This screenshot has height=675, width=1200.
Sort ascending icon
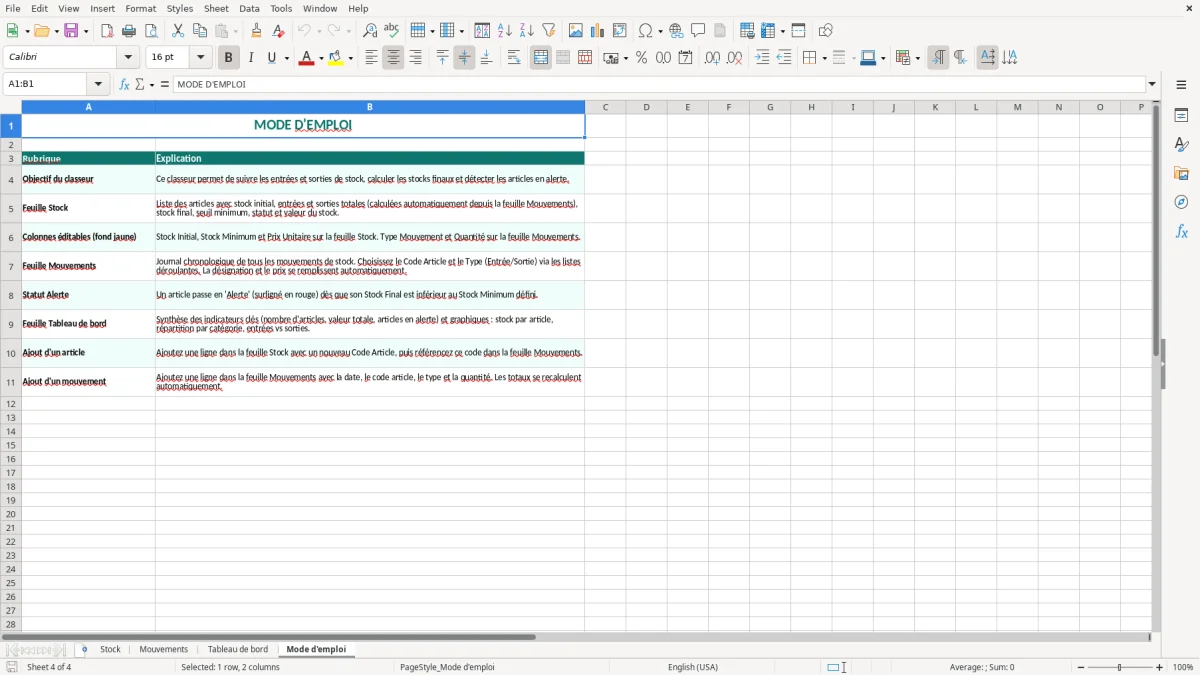504,31
